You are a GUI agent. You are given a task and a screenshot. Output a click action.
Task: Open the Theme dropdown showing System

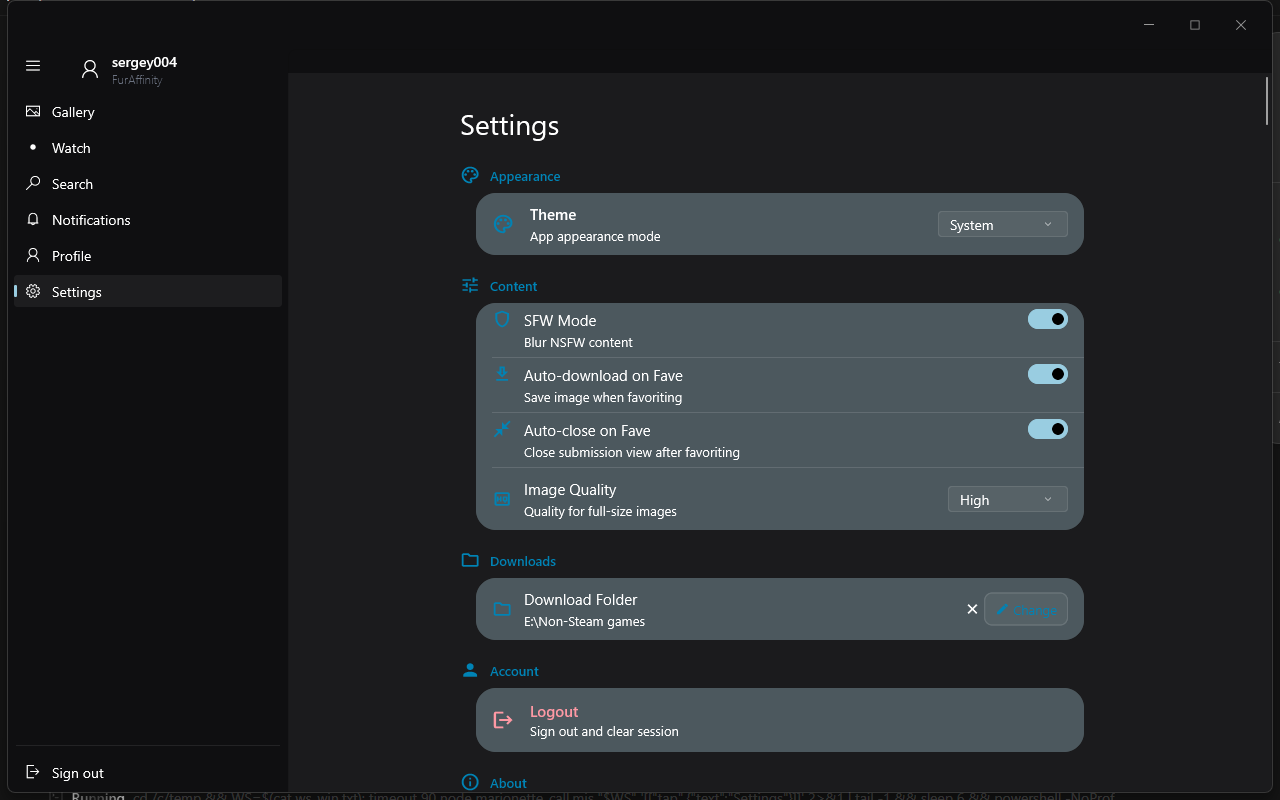(1003, 224)
